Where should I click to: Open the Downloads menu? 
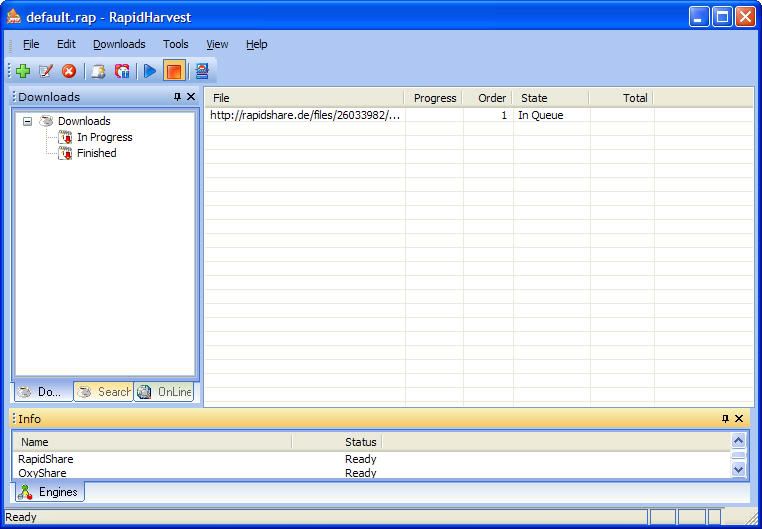click(x=119, y=44)
